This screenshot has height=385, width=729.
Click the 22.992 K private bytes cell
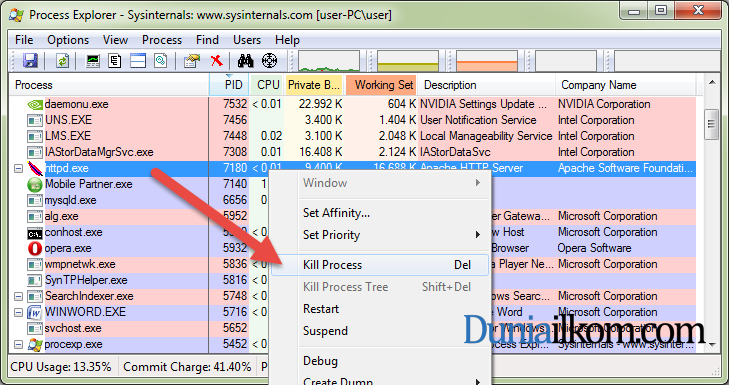click(320, 104)
